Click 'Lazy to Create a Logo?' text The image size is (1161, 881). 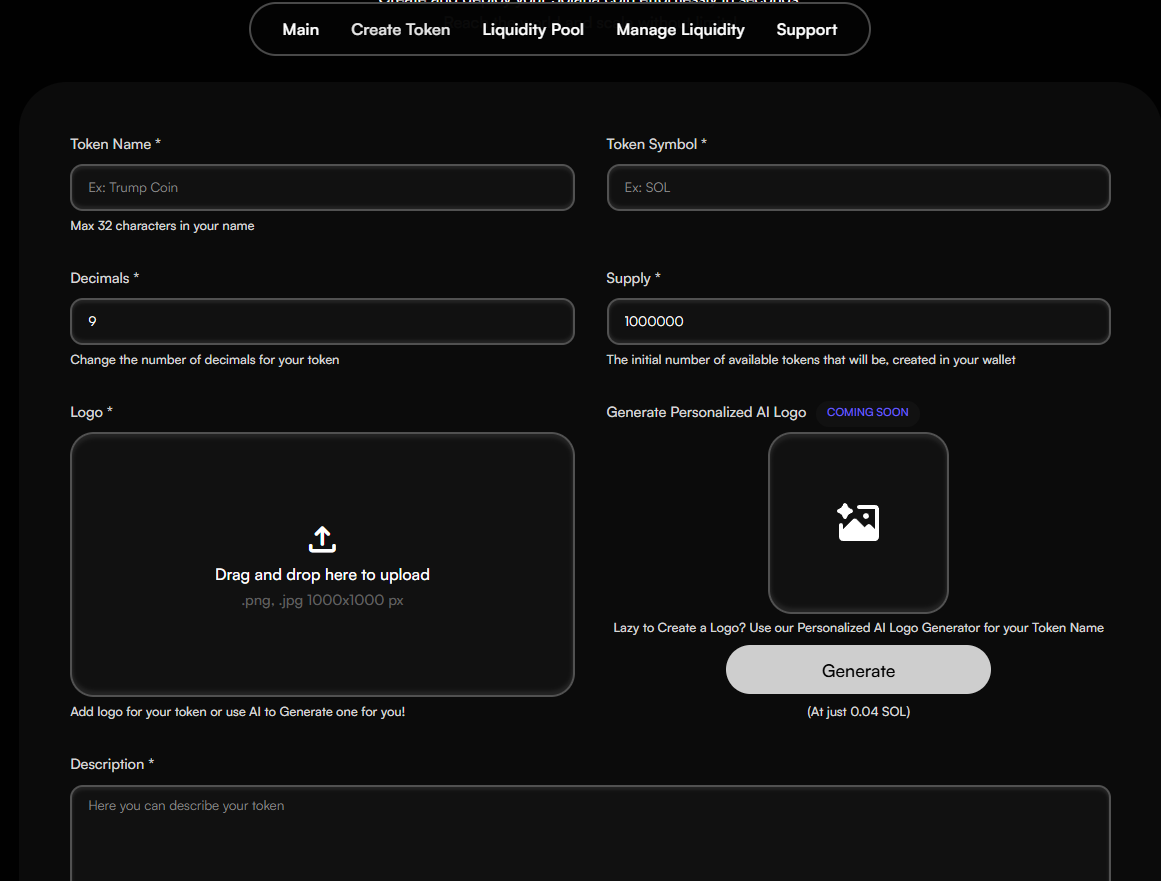[858, 628]
